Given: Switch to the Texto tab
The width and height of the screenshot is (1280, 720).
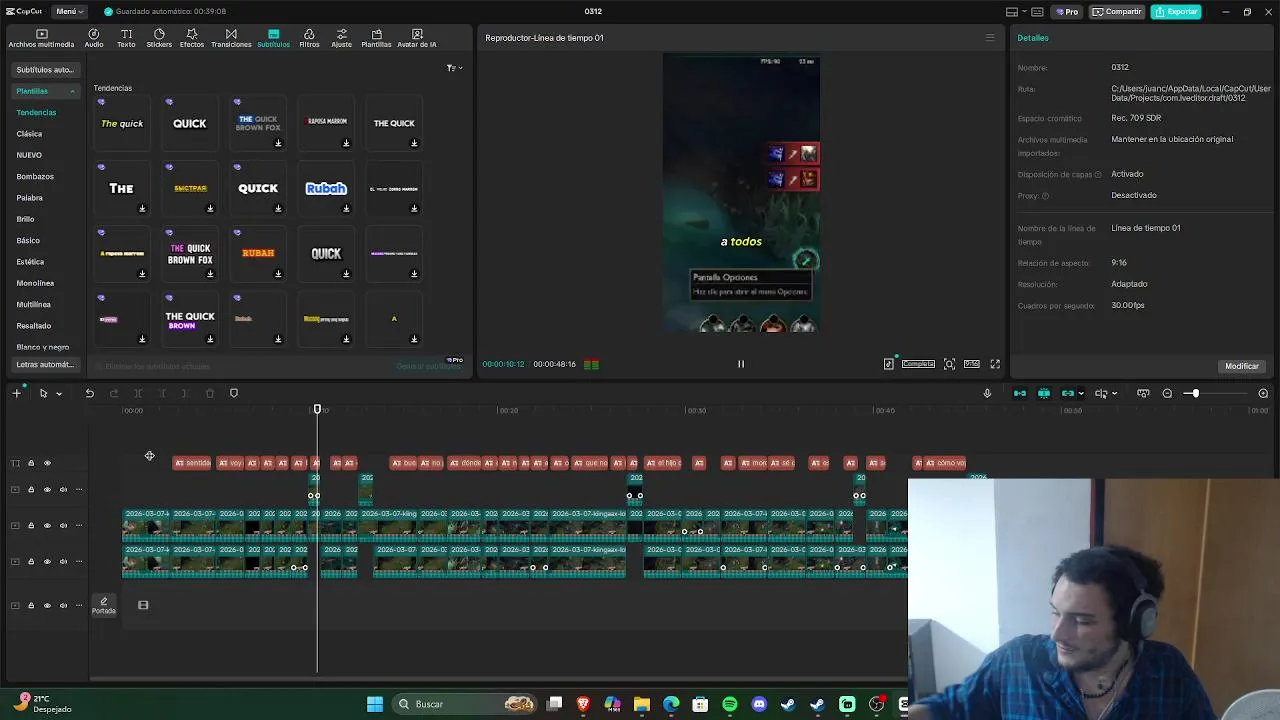Looking at the screenshot, I should 126,38.
